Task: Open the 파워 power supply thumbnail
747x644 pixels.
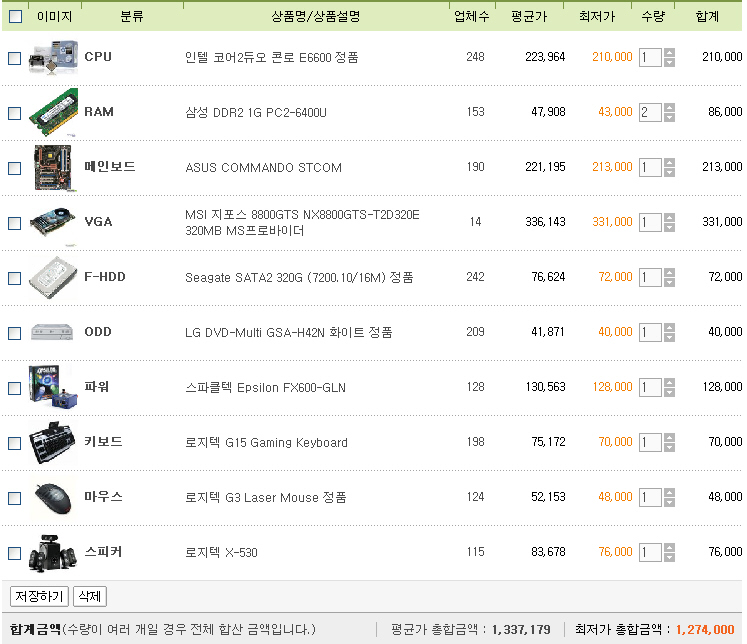Action: (x=53, y=387)
